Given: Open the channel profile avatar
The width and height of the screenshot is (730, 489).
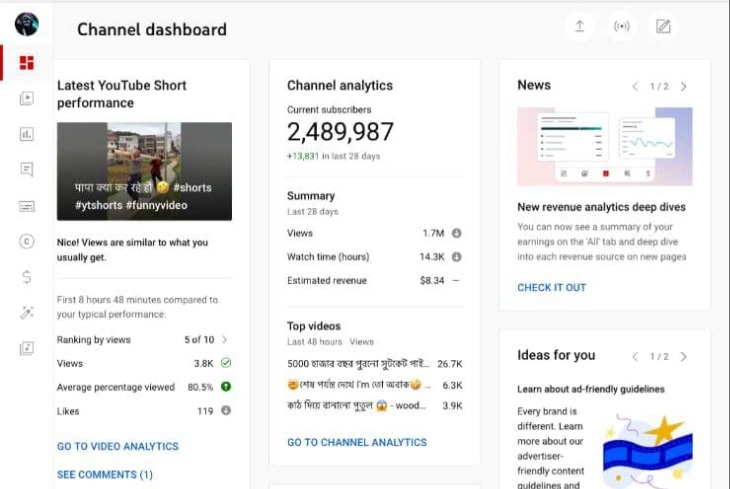Looking at the screenshot, I should [27, 24].
